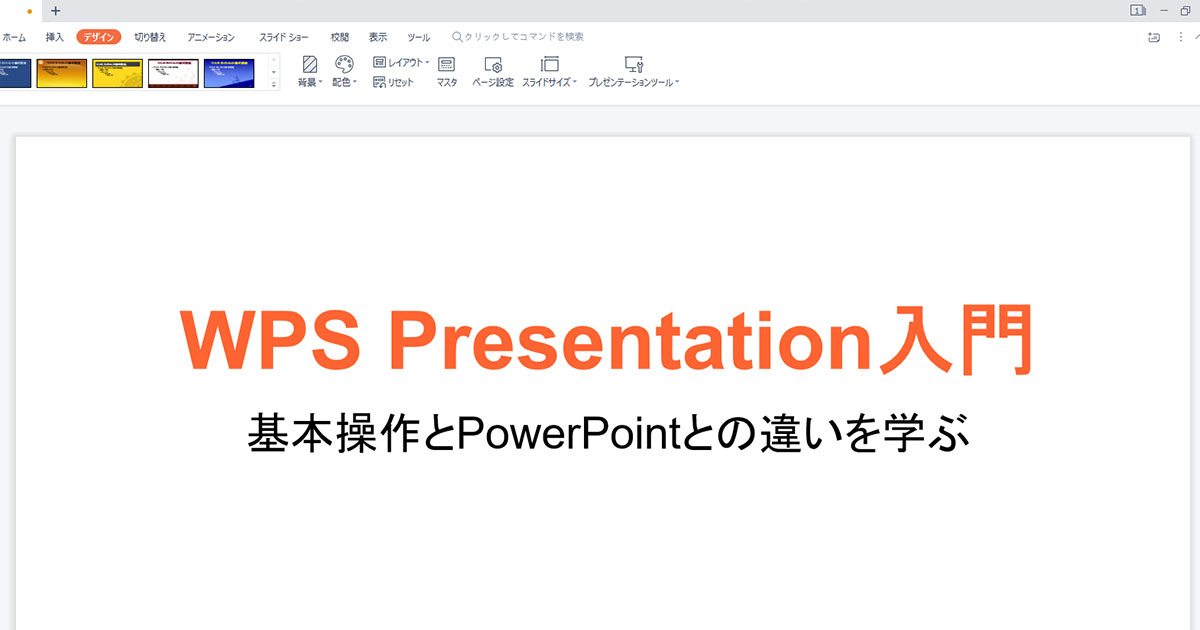Click the リセット (Reset) button

[x=393, y=83]
